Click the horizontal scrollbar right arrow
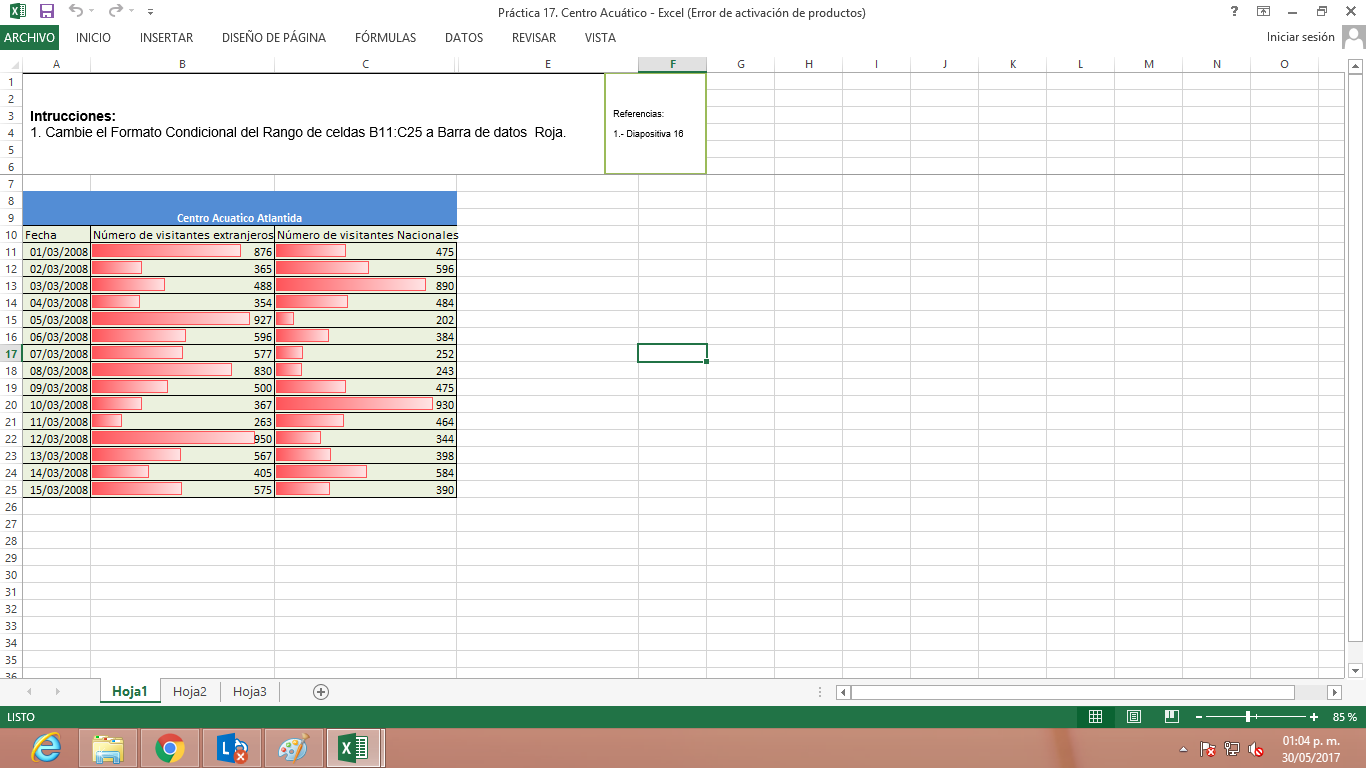1366x768 pixels. [x=1334, y=692]
